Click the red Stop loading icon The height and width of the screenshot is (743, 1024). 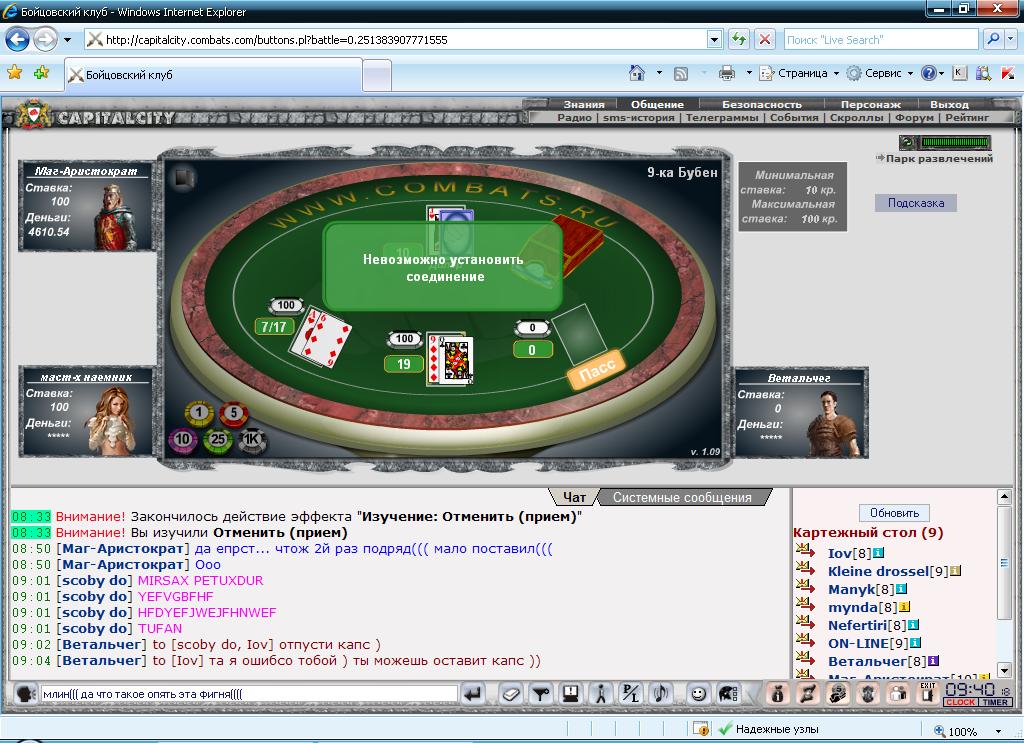pos(765,40)
